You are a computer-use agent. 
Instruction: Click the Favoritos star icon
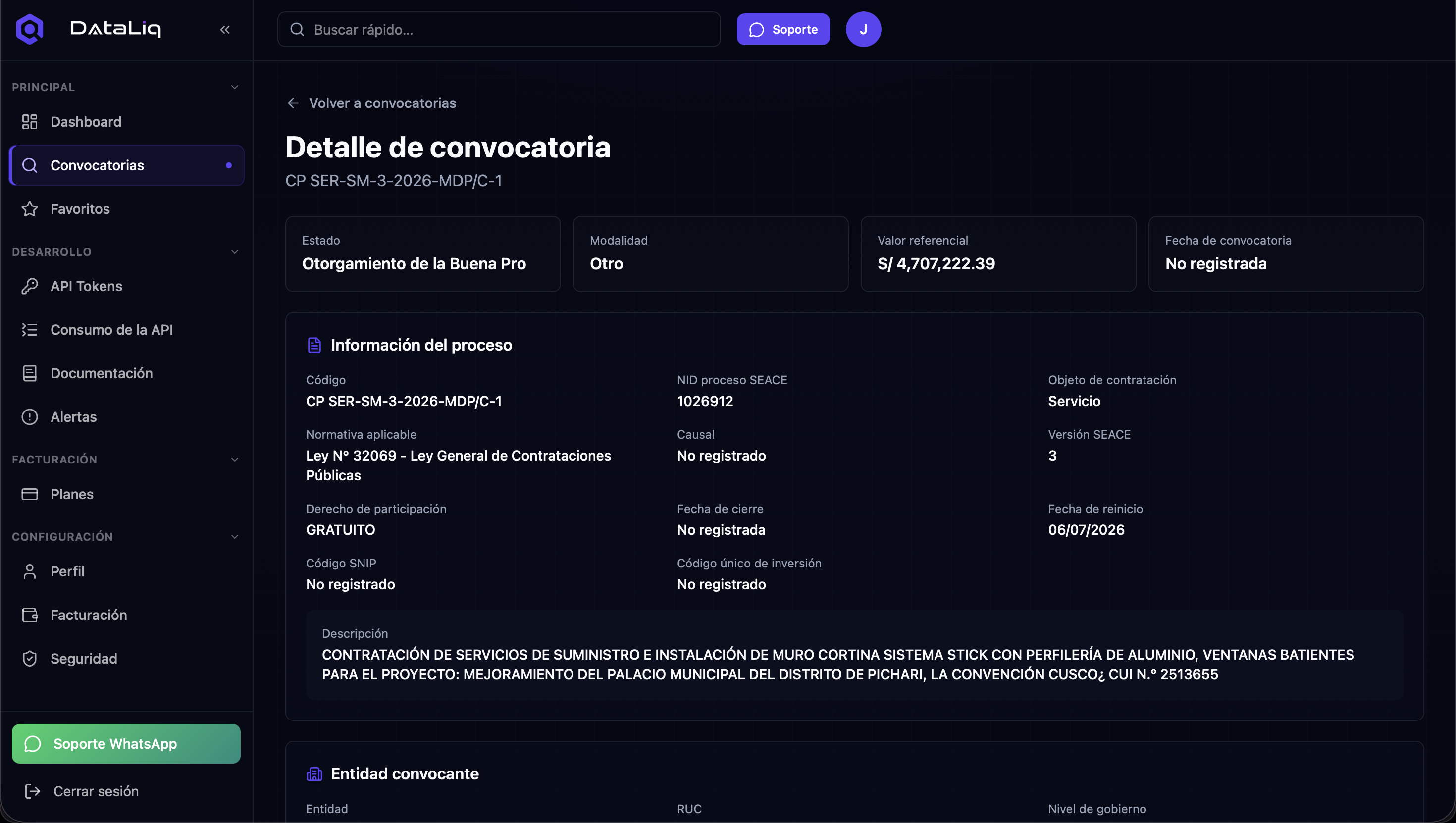[x=29, y=208]
